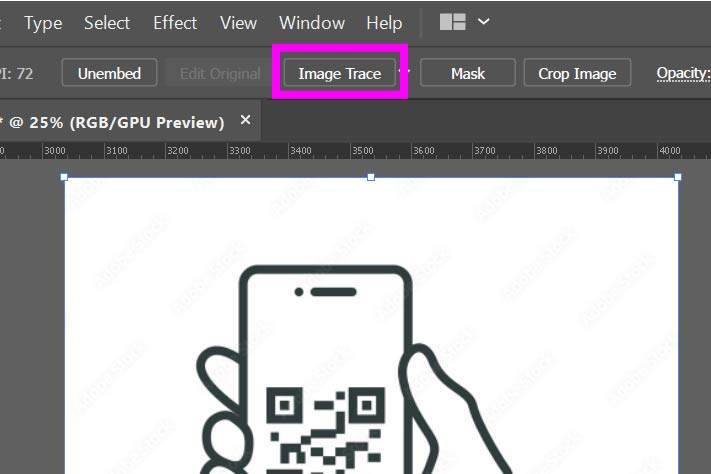The image size is (711, 474).
Task: Select the 25% (RGB/GPU Preview) document tab
Action: point(130,122)
